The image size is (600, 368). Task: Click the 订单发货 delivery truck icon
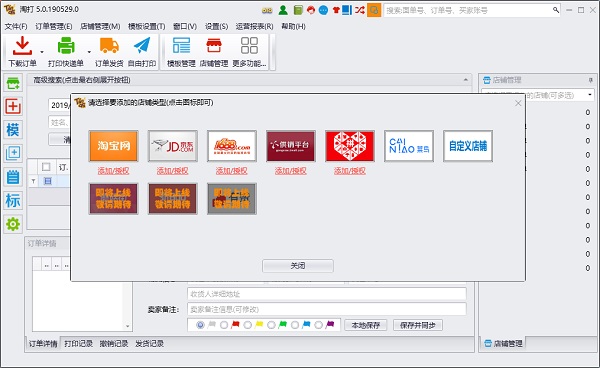click(109, 46)
